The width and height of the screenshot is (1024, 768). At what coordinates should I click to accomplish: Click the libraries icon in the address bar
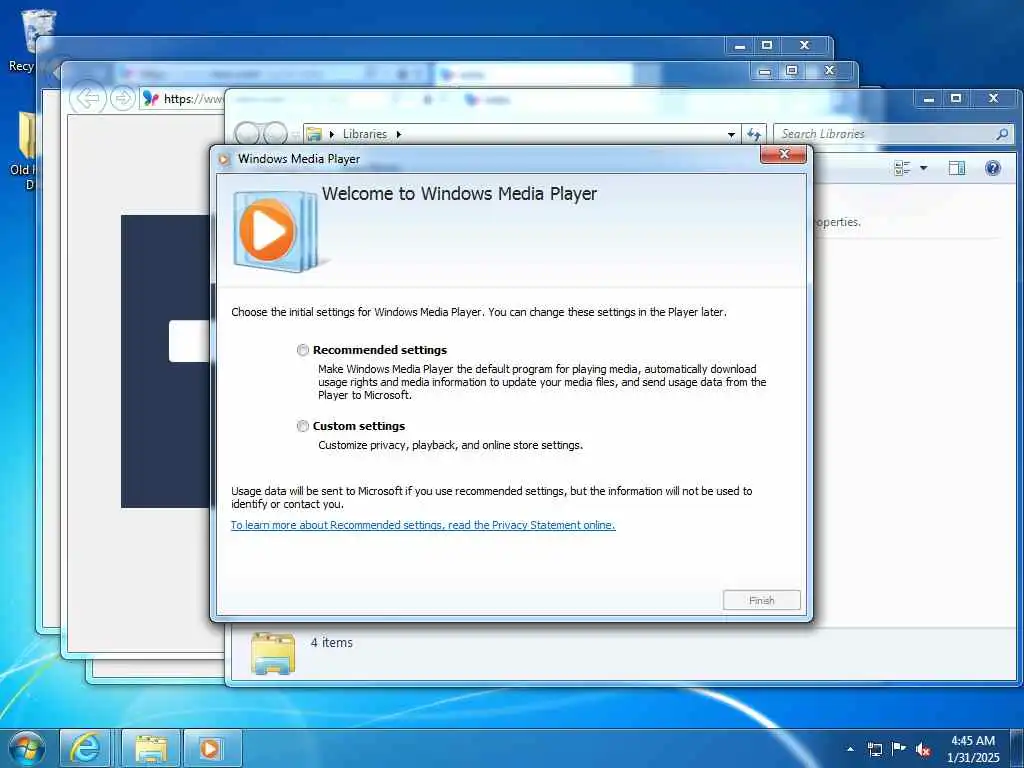pos(314,134)
